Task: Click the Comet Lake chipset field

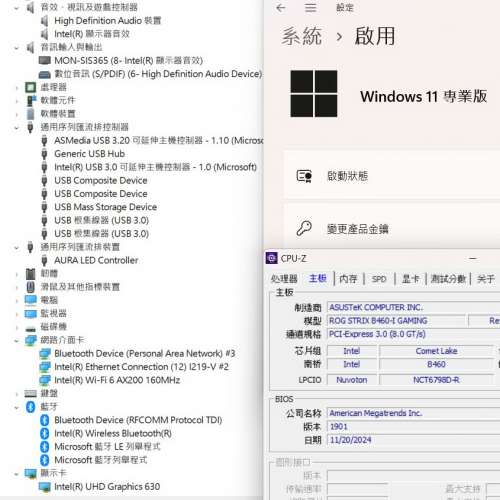Action: 436,351
